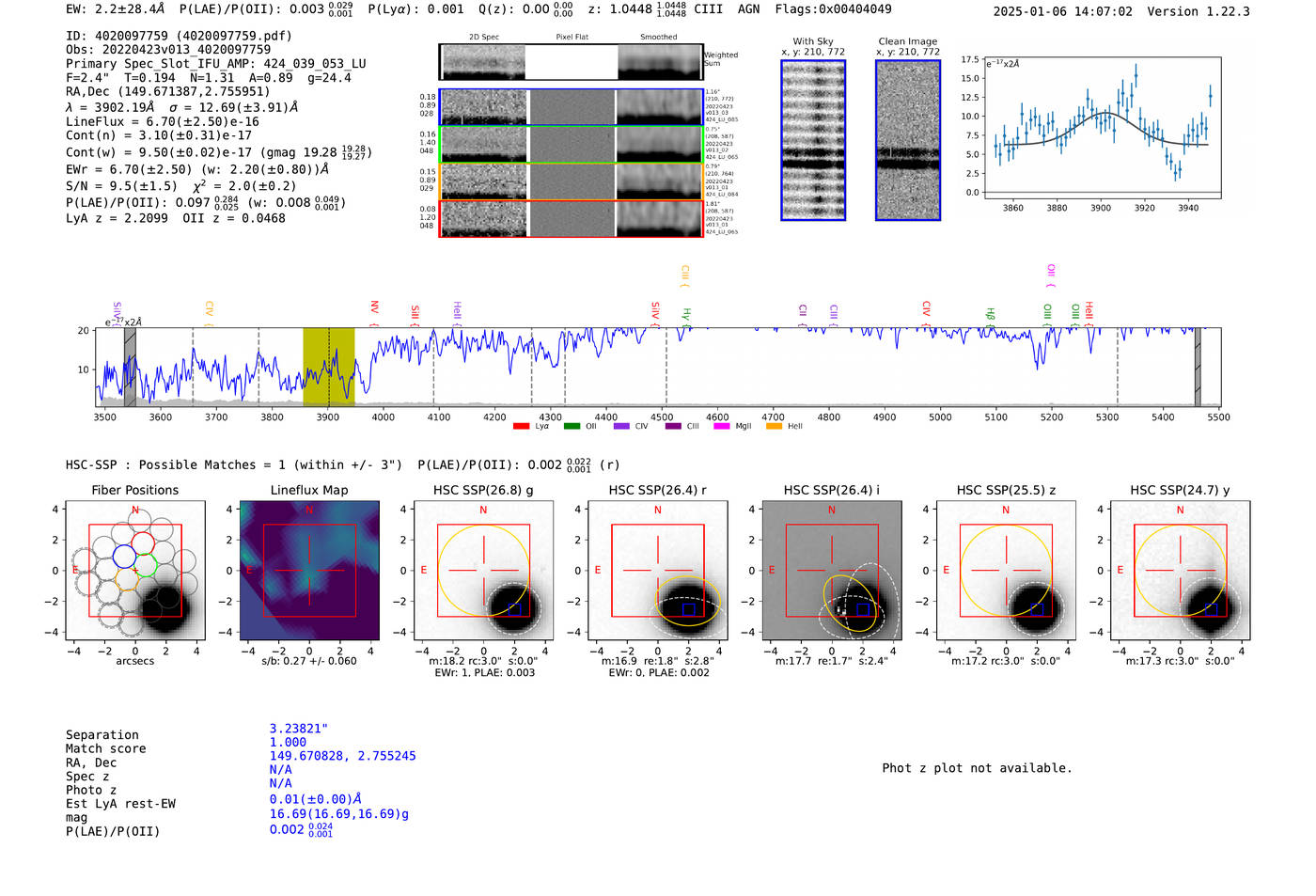Click the OII green legend swatch

tap(572, 426)
